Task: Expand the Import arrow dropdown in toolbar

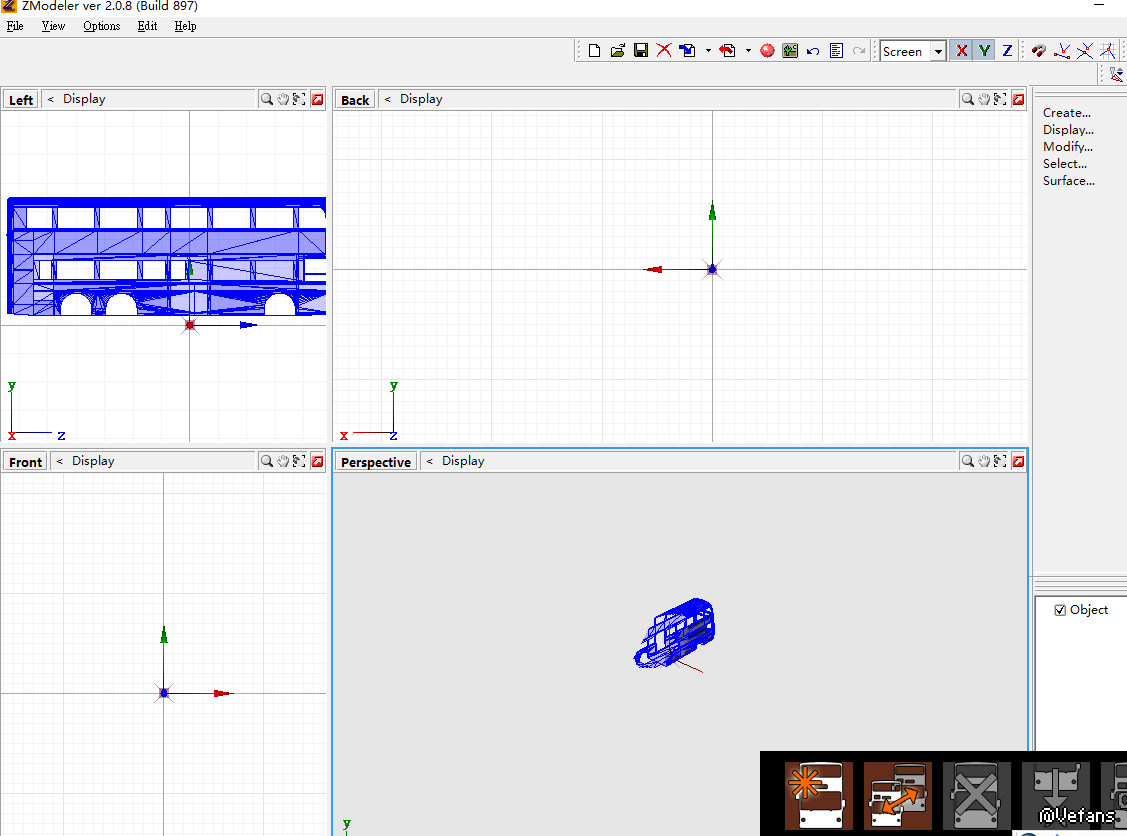Action: [708, 51]
